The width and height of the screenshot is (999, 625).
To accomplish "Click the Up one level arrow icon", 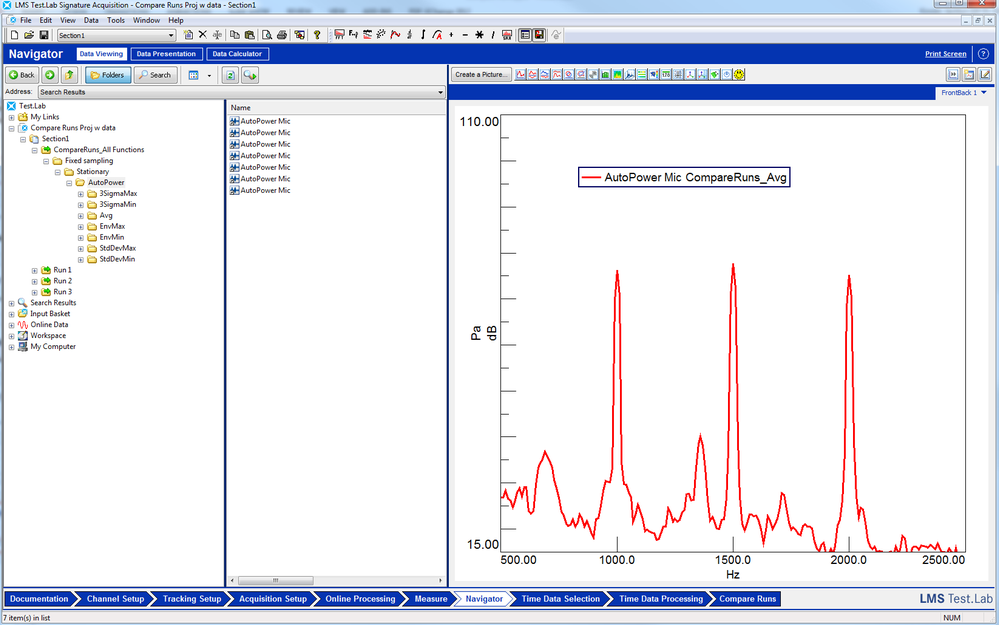I will click(x=69, y=75).
